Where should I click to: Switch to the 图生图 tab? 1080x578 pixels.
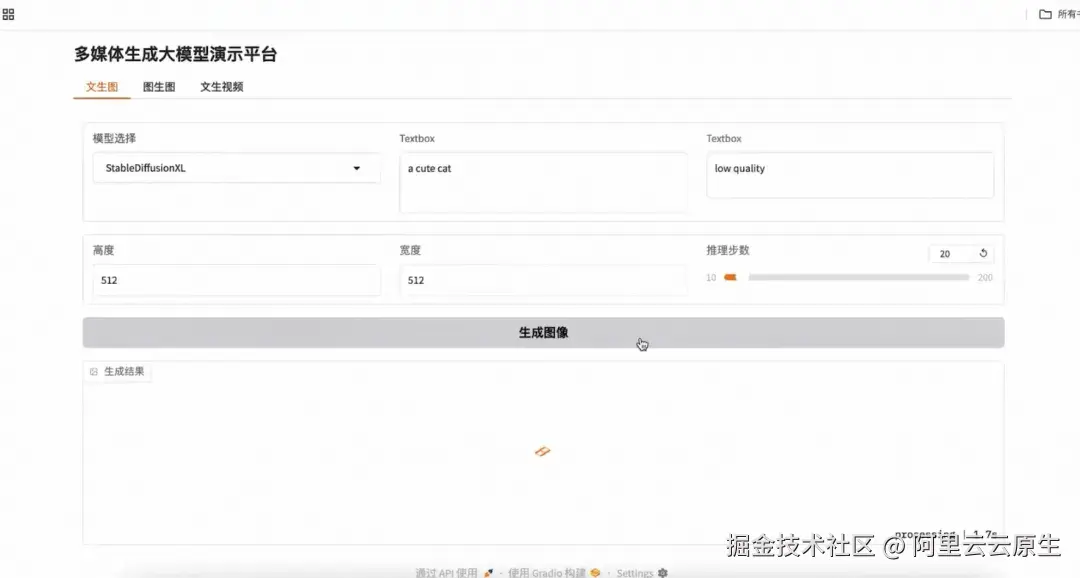click(158, 87)
